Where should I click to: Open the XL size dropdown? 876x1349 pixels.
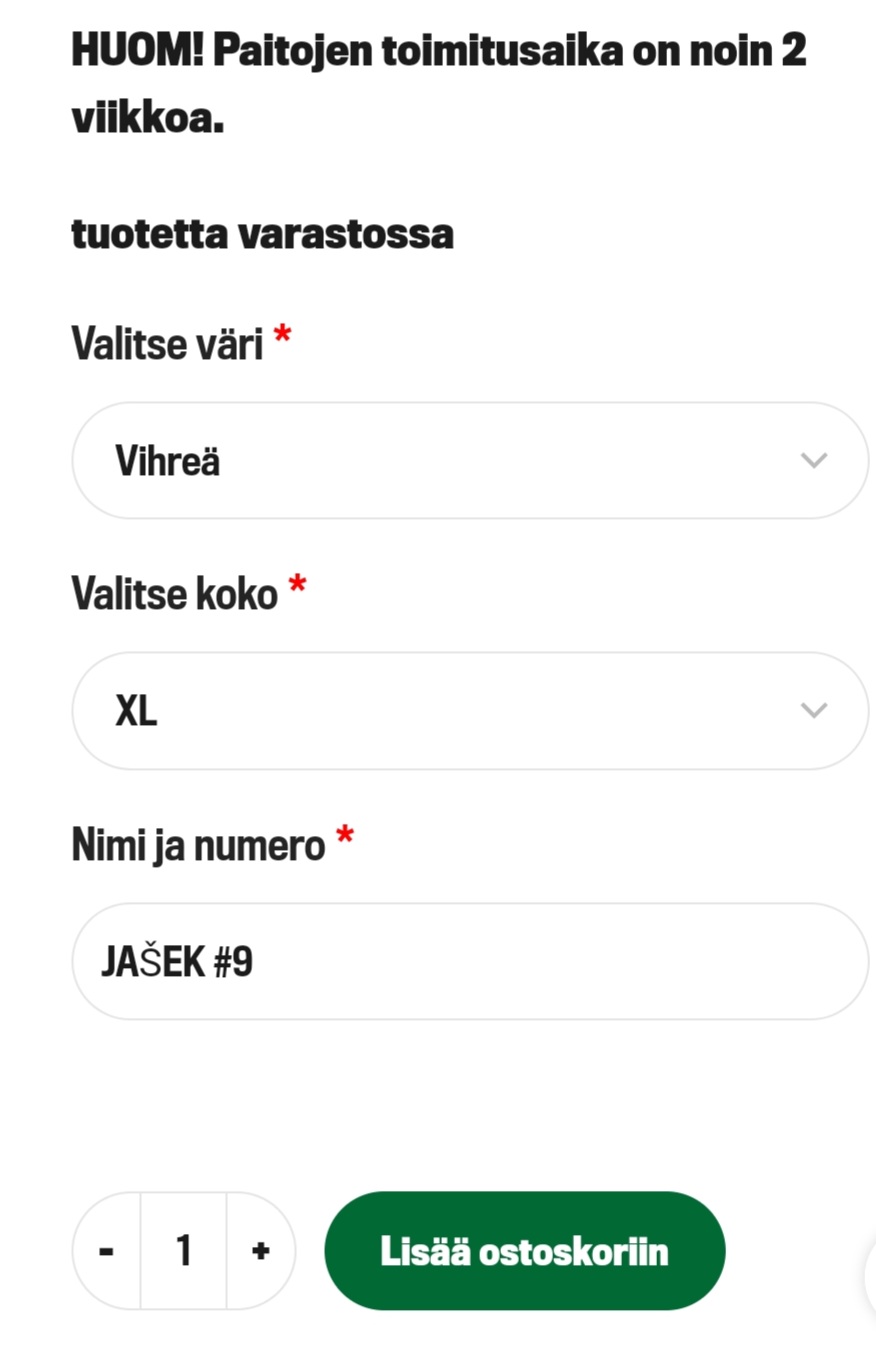coord(469,711)
